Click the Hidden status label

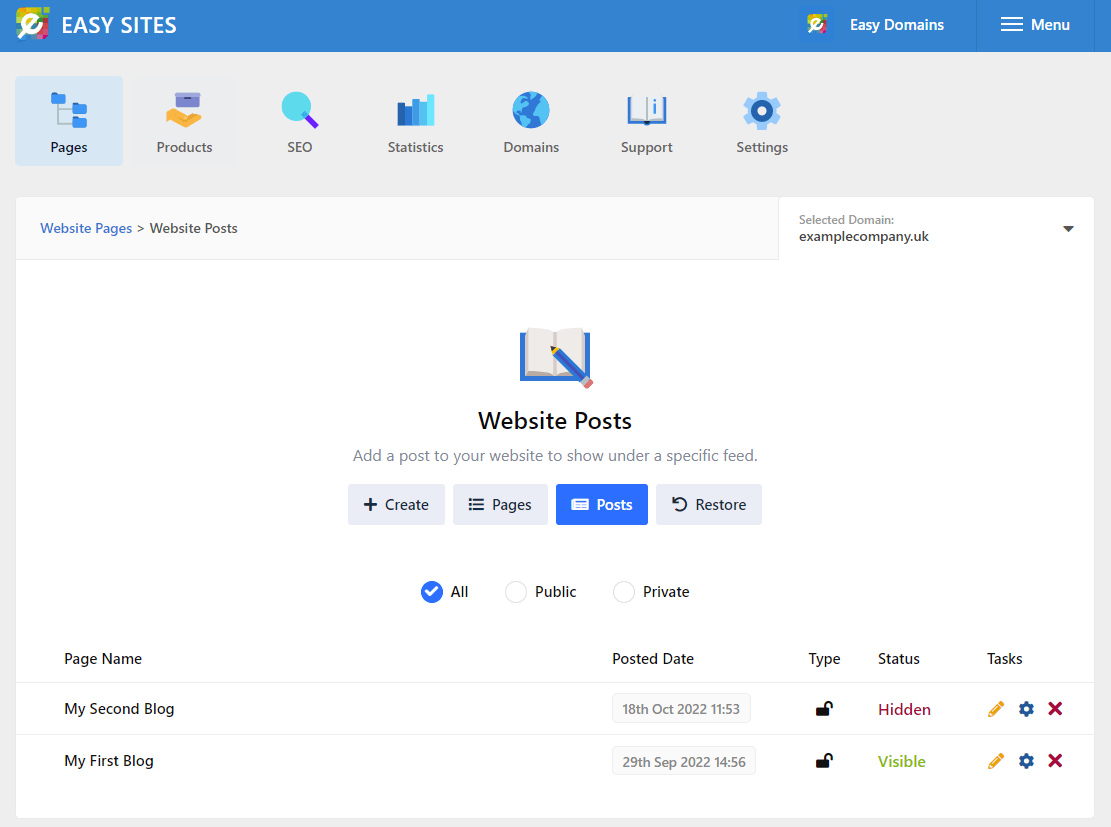pos(904,709)
